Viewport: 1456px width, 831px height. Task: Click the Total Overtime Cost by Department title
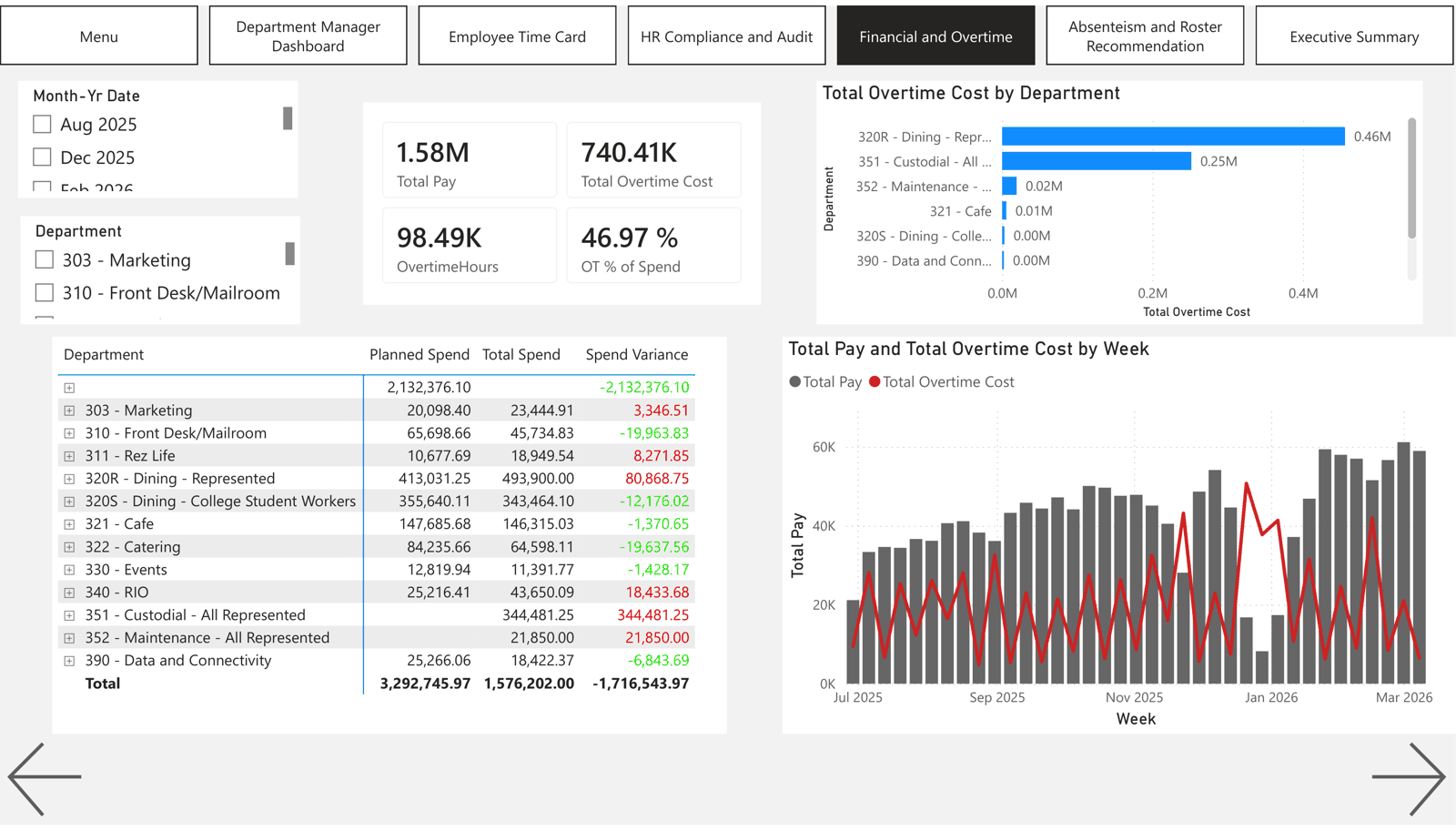point(971,93)
